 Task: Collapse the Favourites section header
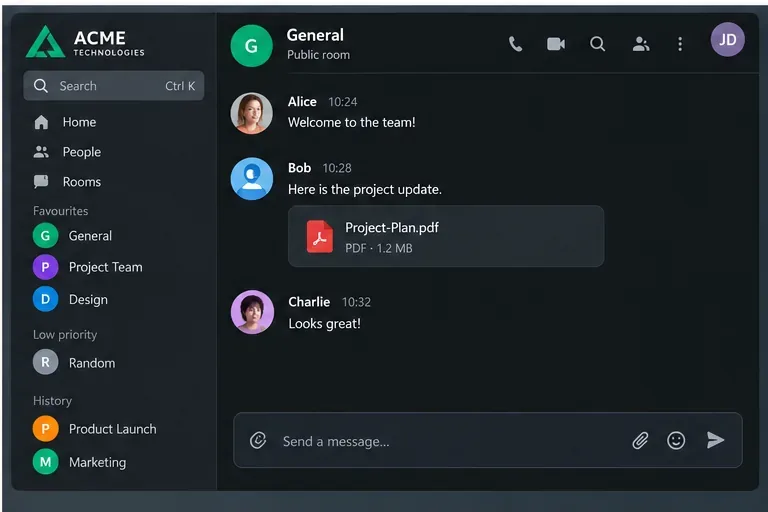coord(61,211)
